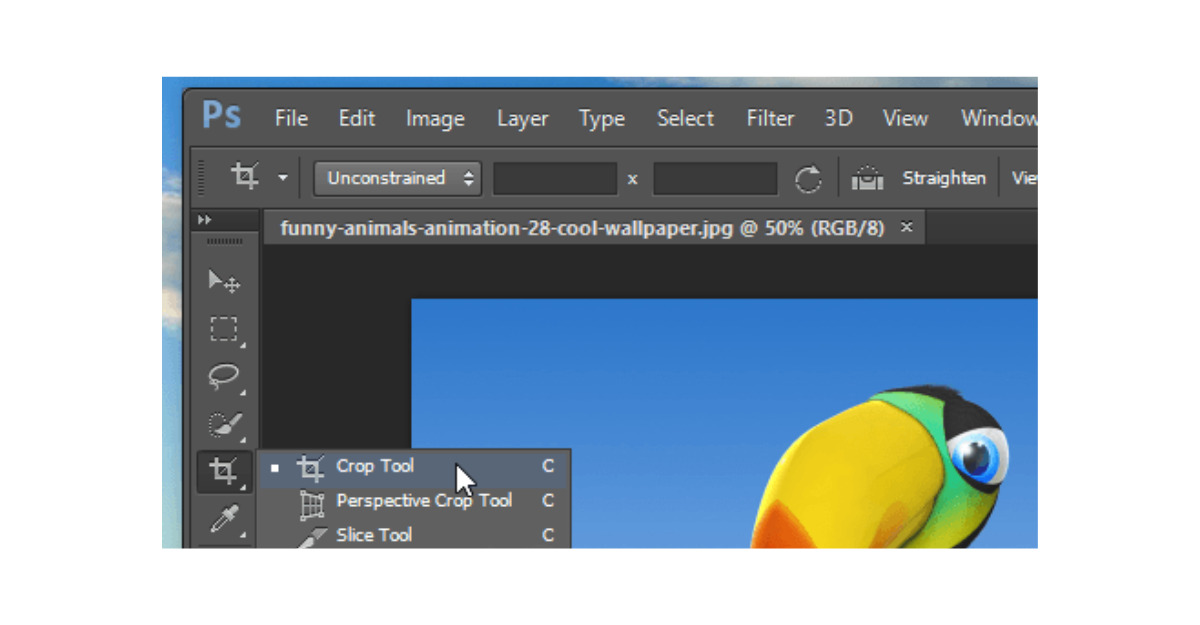Image resolution: width=1200 pixels, height=625 pixels.
Task: Click the Crop tool in toolbar
Action: (223, 470)
